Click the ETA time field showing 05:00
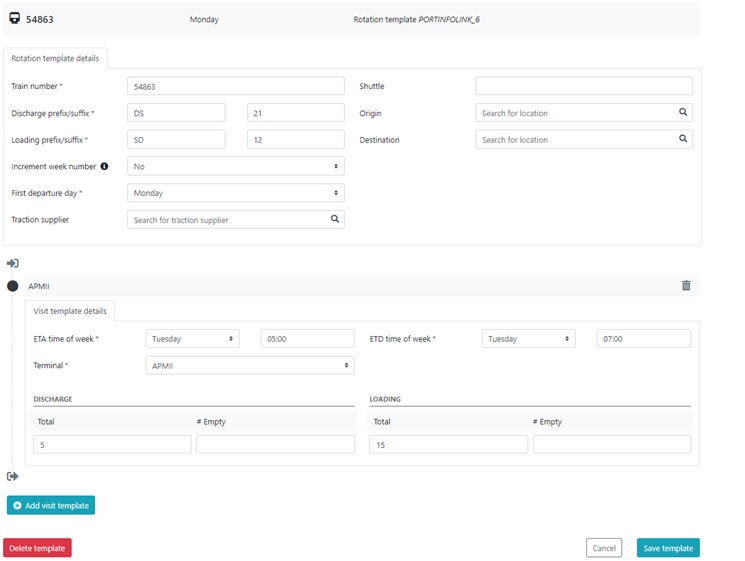The height and width of the screenshot is (561, 745). tap(307, 339)
